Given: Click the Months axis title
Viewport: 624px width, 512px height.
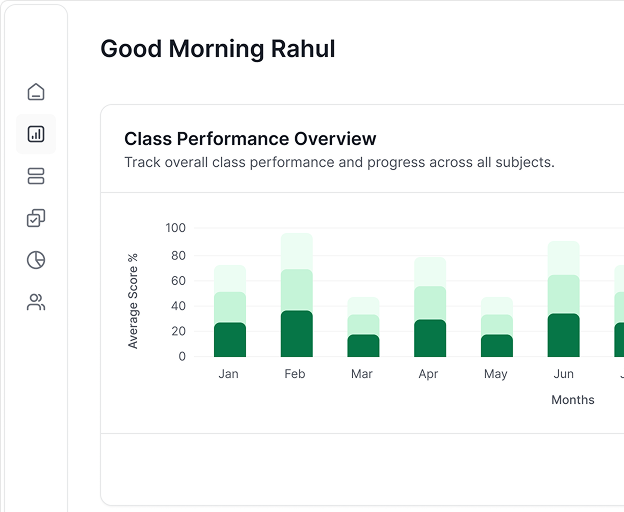Looking at the screenshot, I should click(573, 400).
